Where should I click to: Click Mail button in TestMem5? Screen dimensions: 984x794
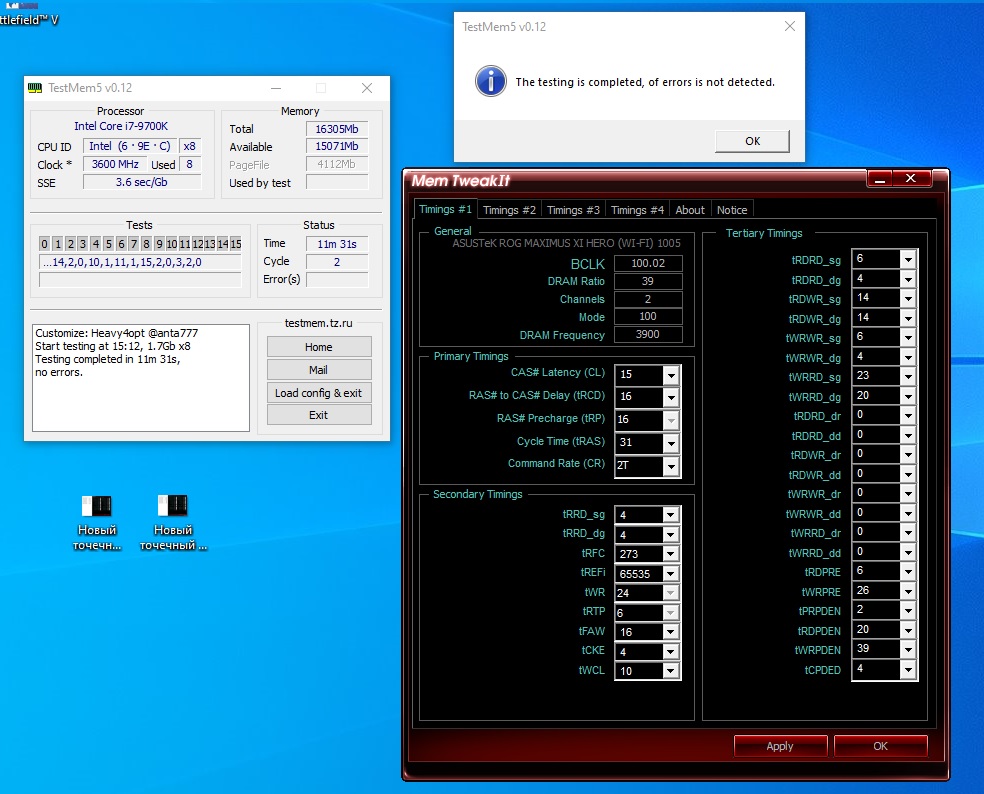[319, 370]
